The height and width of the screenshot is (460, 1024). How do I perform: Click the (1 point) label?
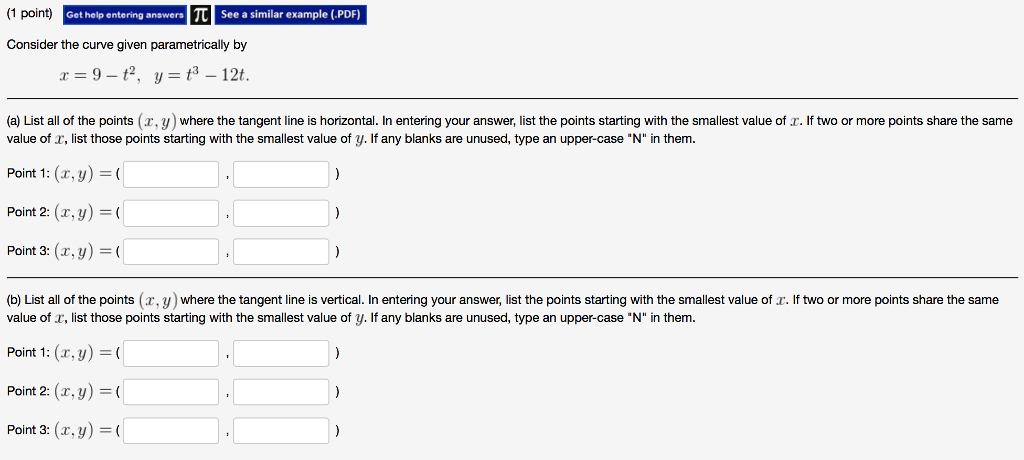click(x=31, y=14)
